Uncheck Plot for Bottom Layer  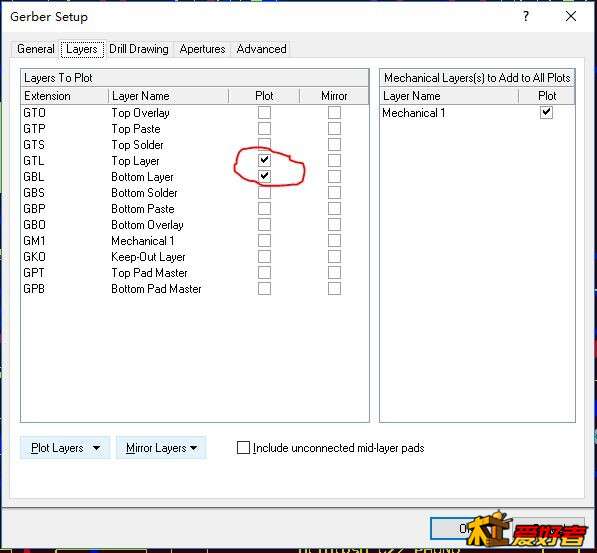(264, 176)
